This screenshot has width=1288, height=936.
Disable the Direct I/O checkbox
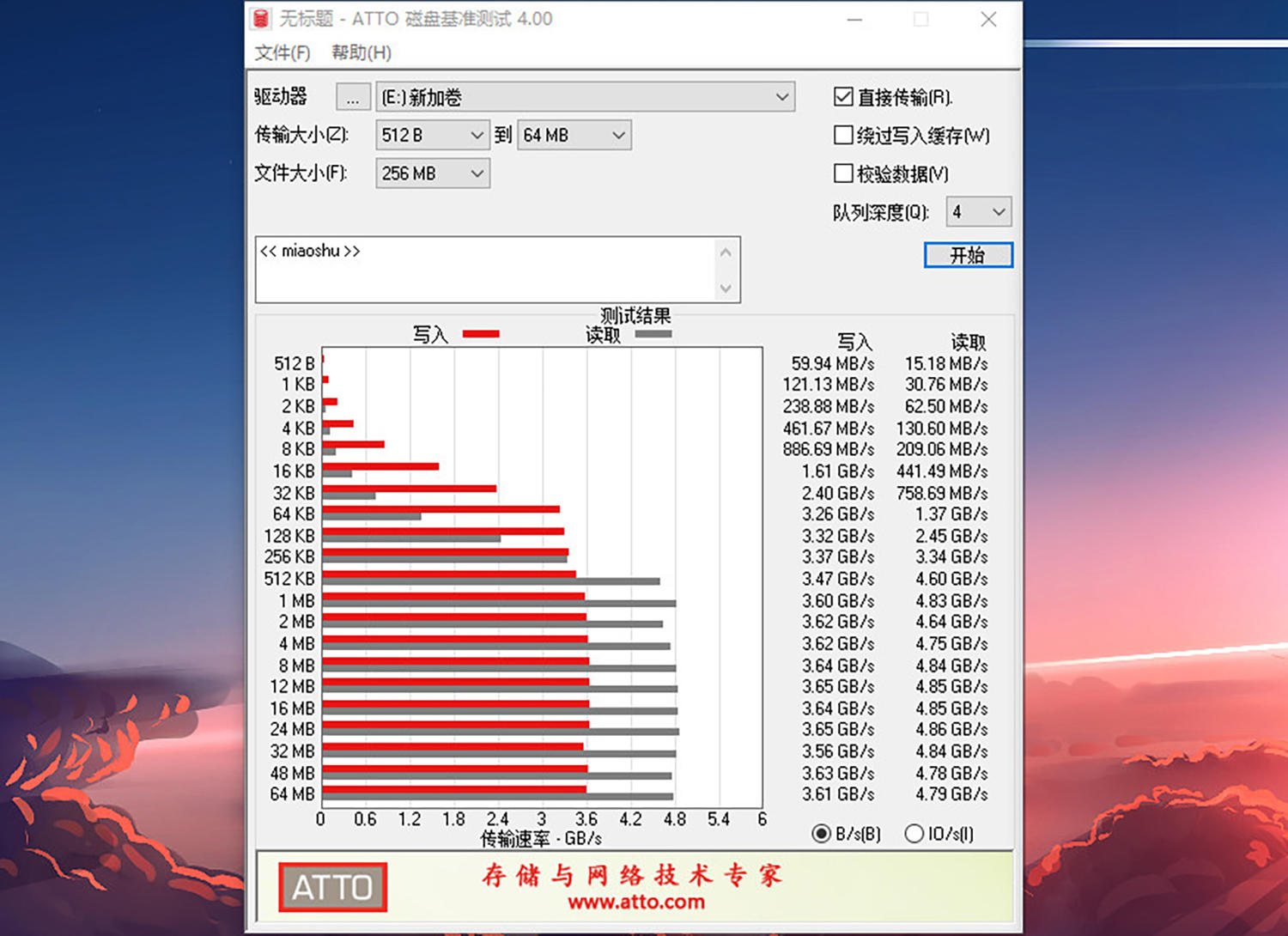point(843,97)
